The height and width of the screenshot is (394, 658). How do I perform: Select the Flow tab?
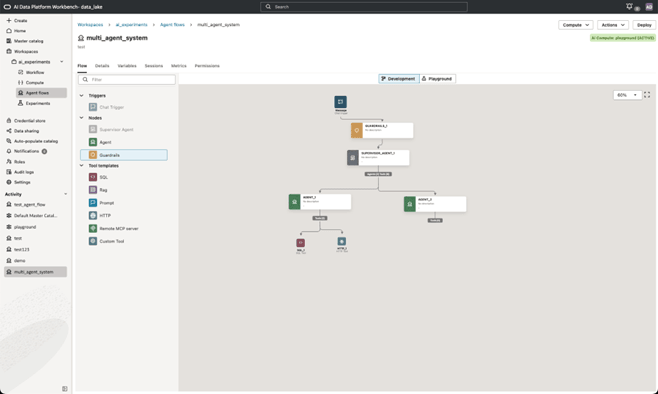82,66
